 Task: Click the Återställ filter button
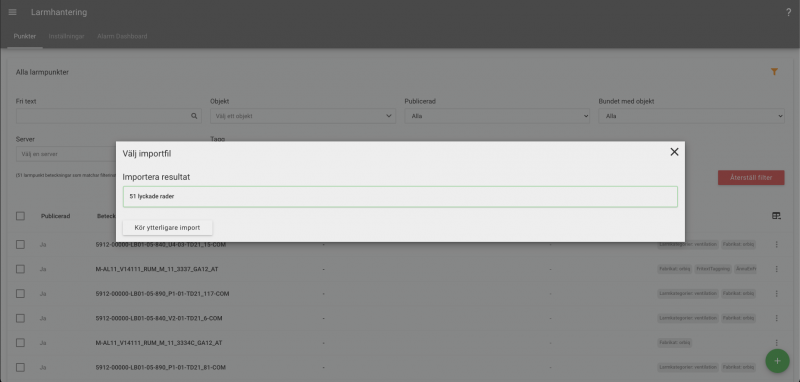point(751,177)
